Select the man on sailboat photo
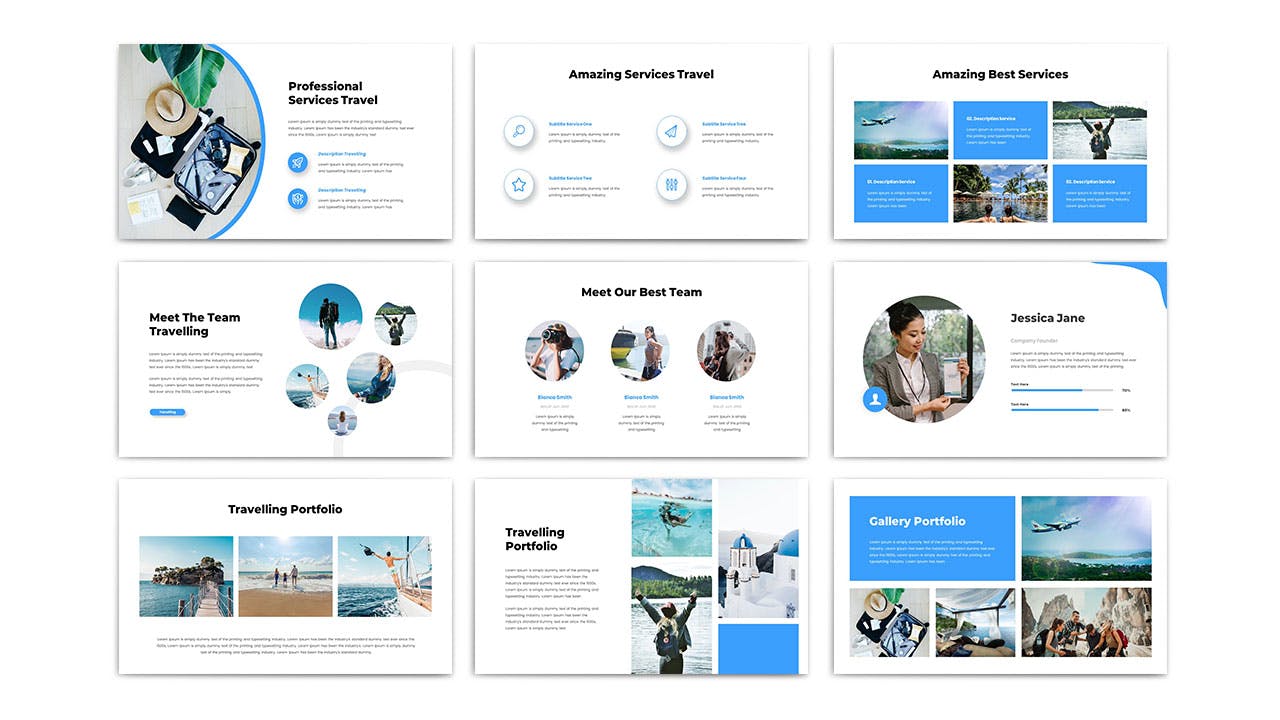 pos(384,576)
